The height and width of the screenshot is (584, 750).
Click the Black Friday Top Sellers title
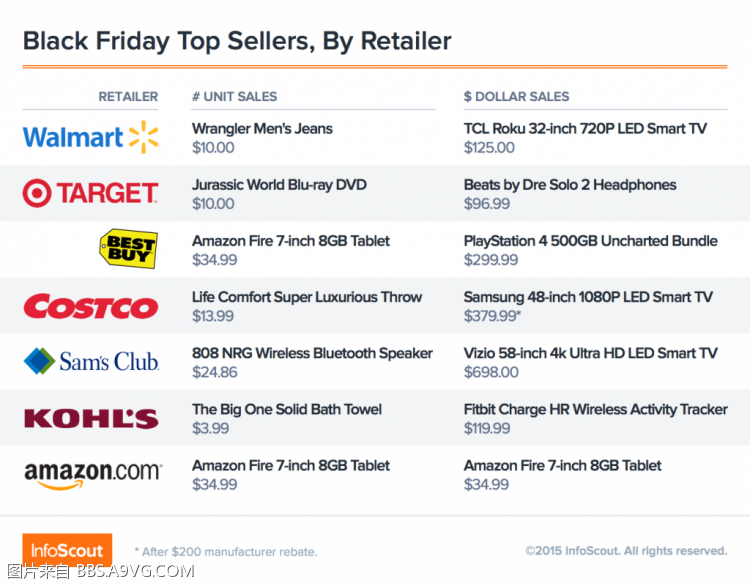pos(237,41)
